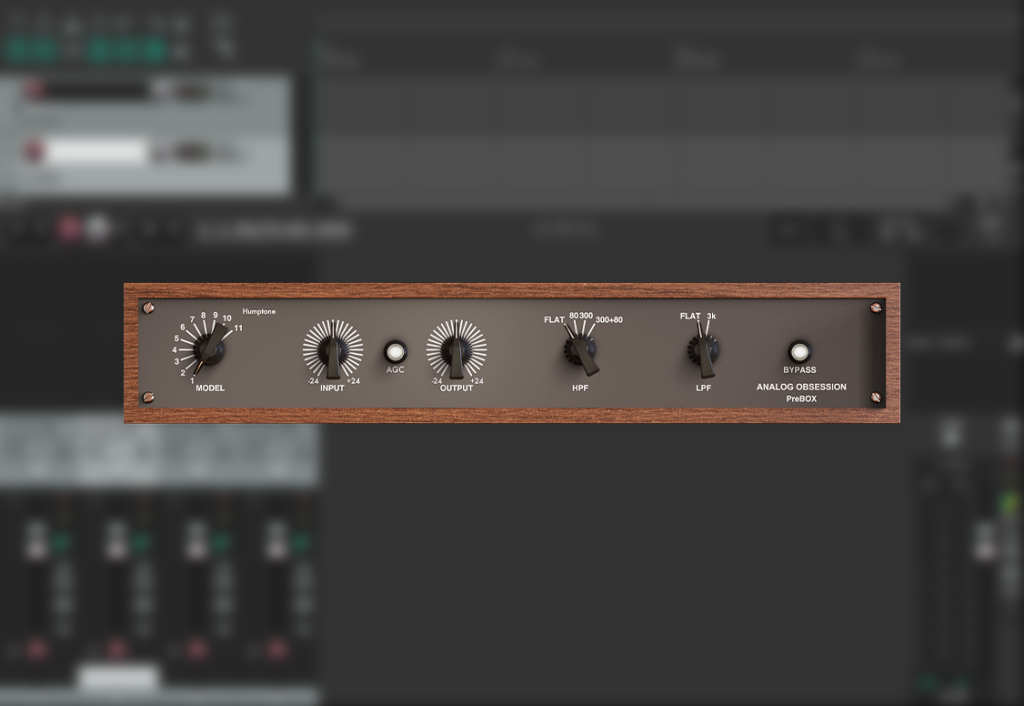This screenshot has height=706, width=1024.
Task: Click model number 11 on MODEL dial
Action: pos(238,328)
